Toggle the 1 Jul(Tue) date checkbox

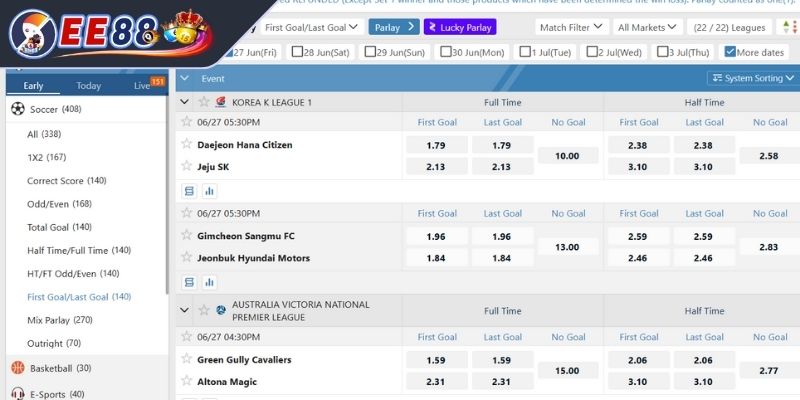tap(524, 52)
